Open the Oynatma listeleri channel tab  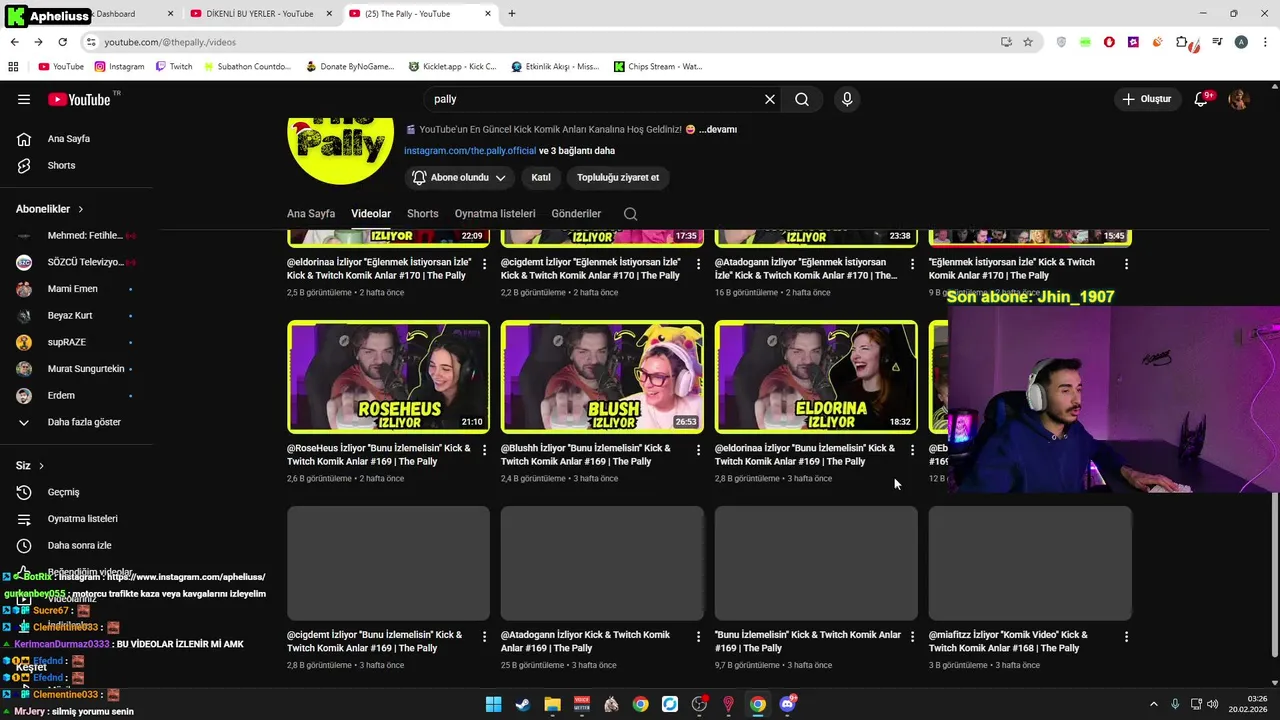point(495,214)
